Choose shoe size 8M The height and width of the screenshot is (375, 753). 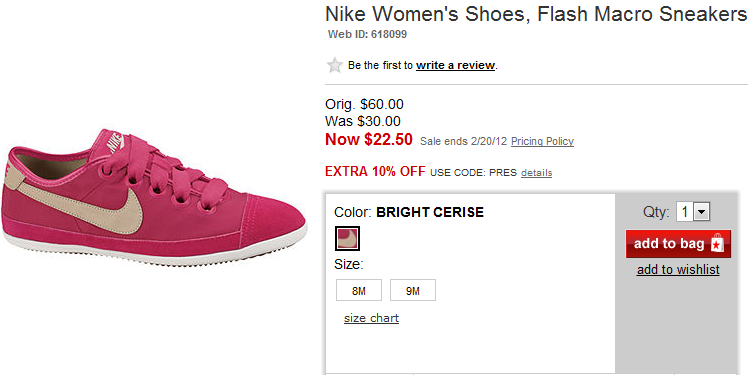point(359,290)
